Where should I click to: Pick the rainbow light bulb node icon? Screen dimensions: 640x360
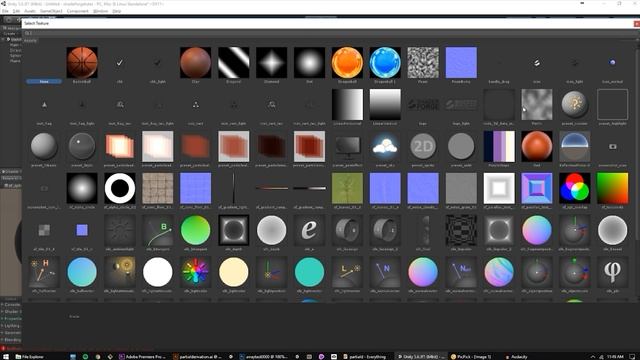196,272
